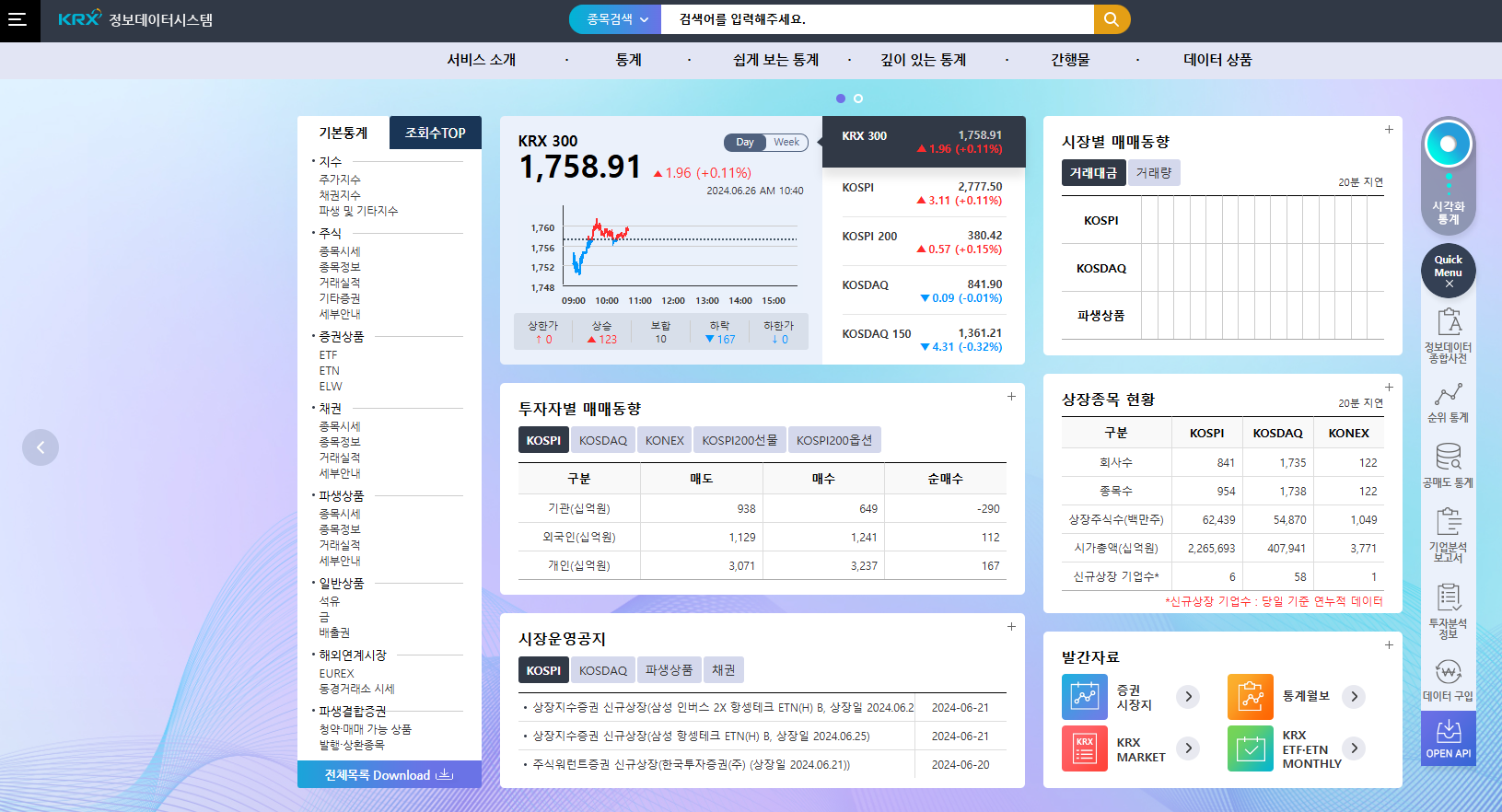Expand 시장별 매매동향 with plus icon
Screen dimensions: 1502x812
click(1389, 130)
